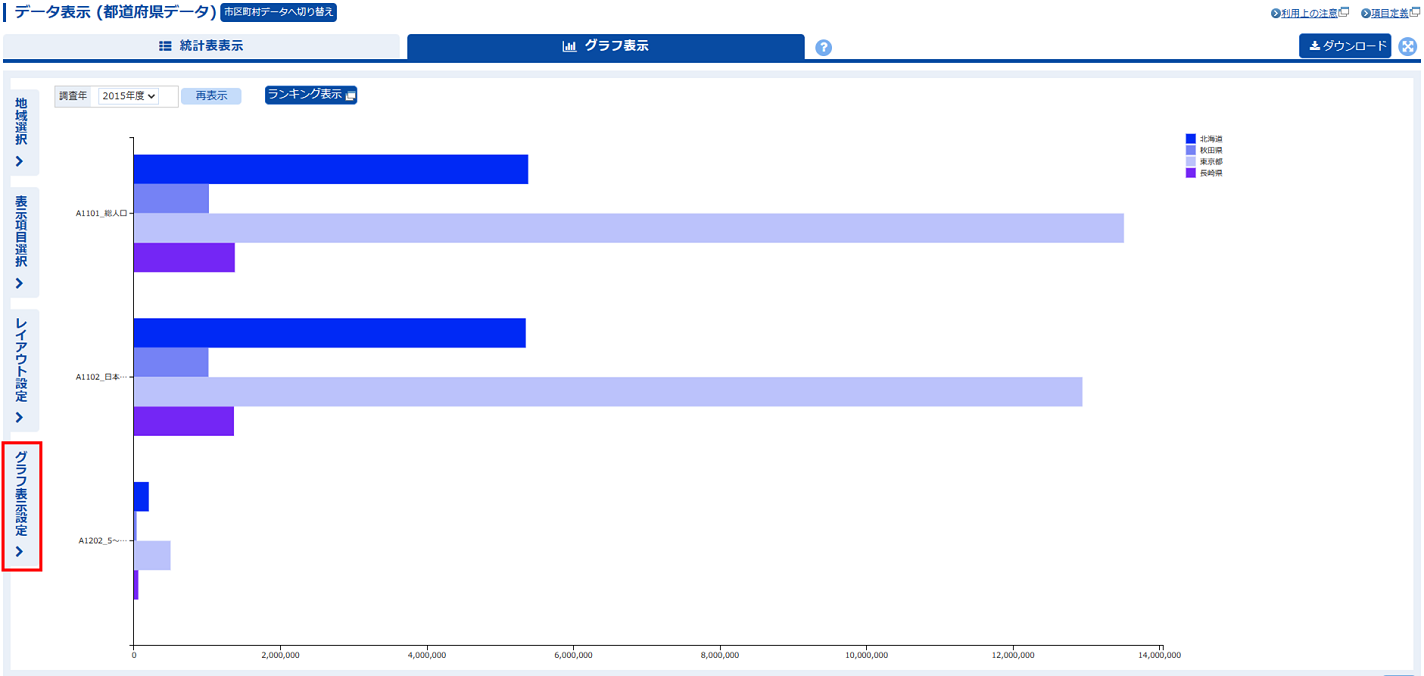This screenshot has width=1424, height=676.
Task: Click the longest 東京都 bar in A1101_総人口
Action: (629, 228)
